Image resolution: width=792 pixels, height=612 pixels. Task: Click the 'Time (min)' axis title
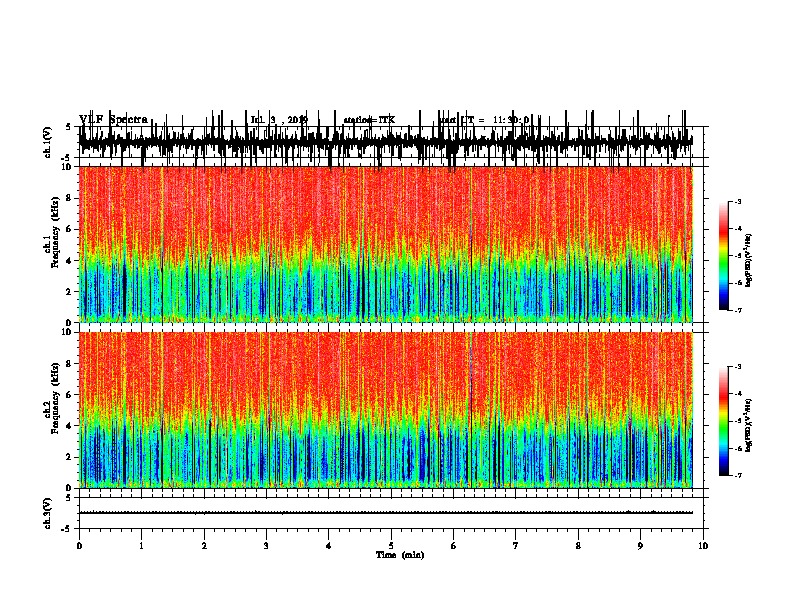(400, 555)
